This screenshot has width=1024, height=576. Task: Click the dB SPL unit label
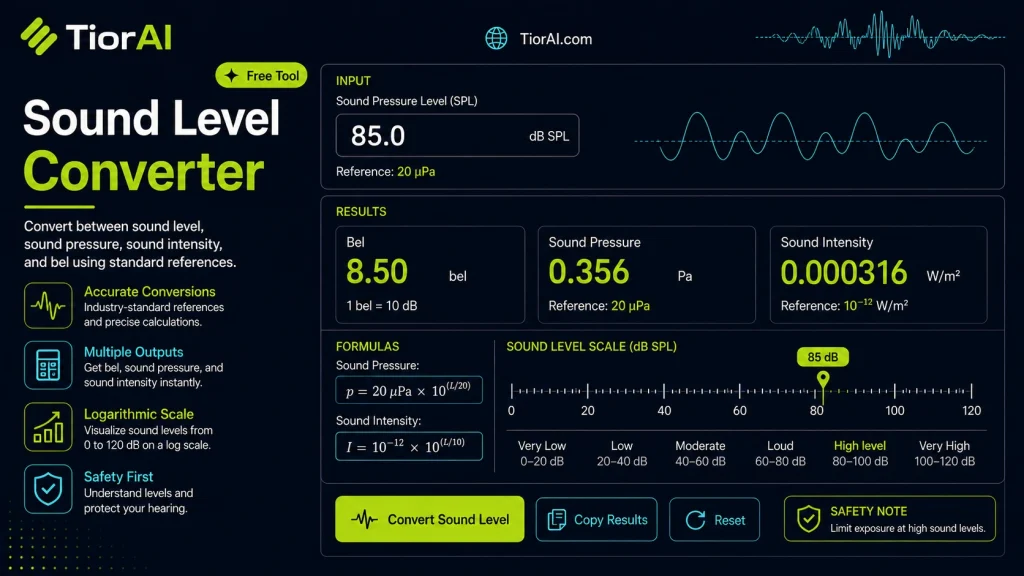pyautogui.click(x=549, y=136)
